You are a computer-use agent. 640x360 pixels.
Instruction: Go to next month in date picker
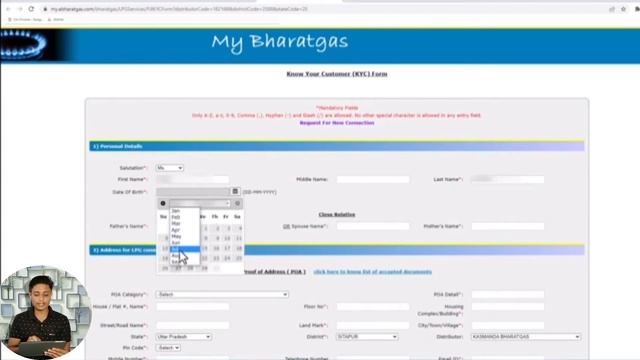(x=238, y=203)
